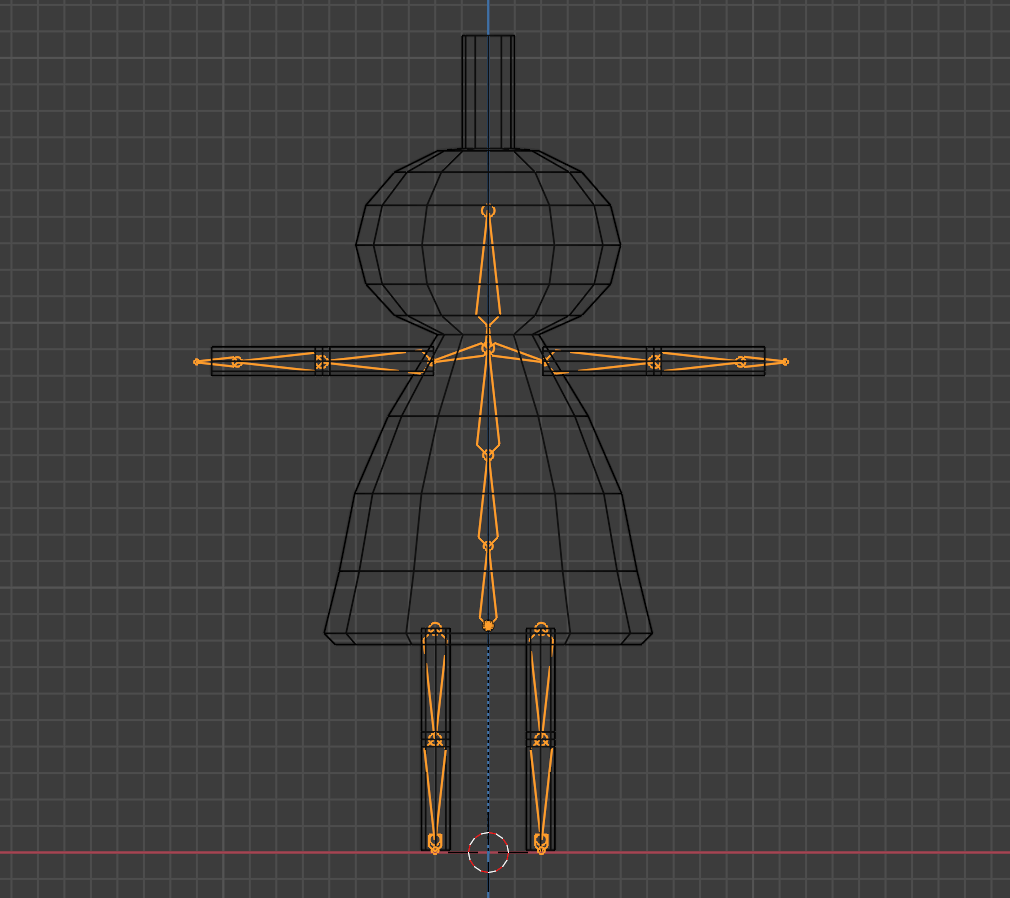Click the knee joint of the right-side leg
Screen dimensions: 1010x898
point(541,739)
